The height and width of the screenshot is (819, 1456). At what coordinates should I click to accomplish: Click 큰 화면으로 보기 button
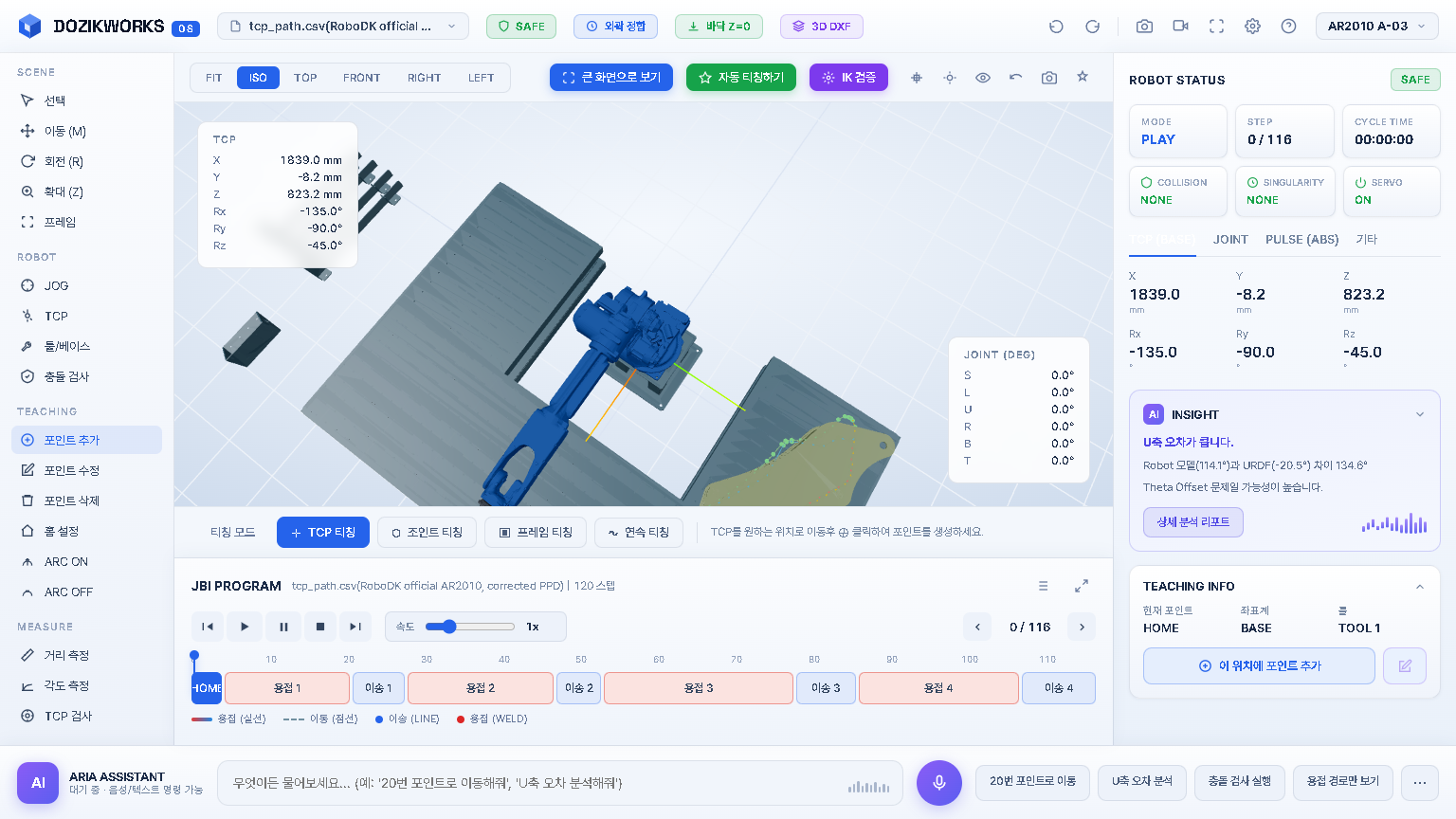611,78
